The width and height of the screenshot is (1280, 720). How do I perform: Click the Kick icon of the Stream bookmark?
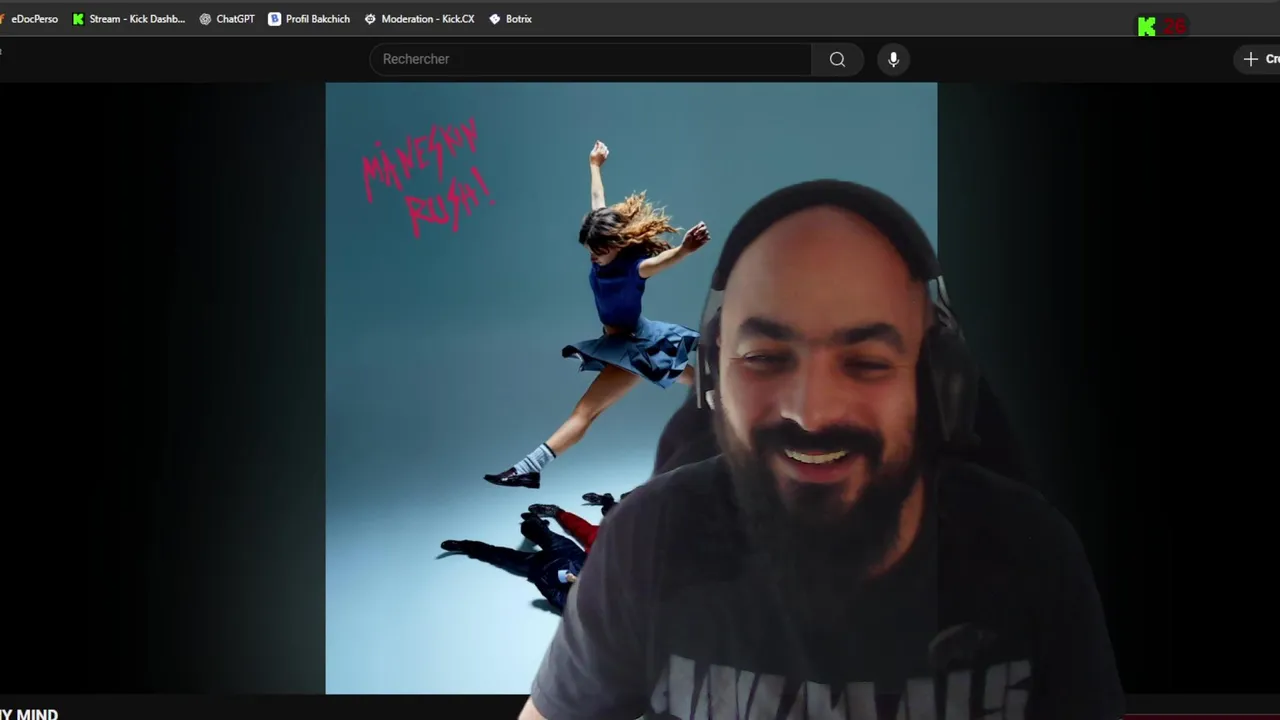78,19
